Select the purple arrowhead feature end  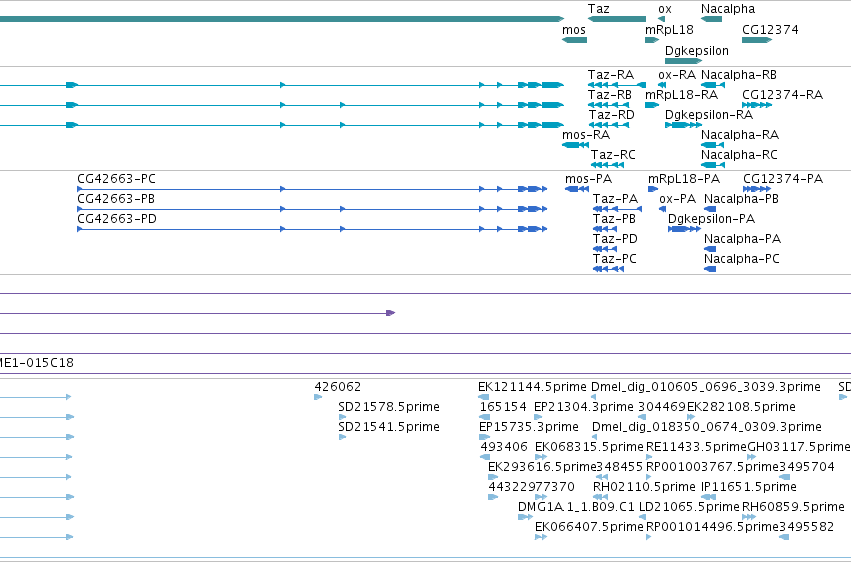(391, 313)
